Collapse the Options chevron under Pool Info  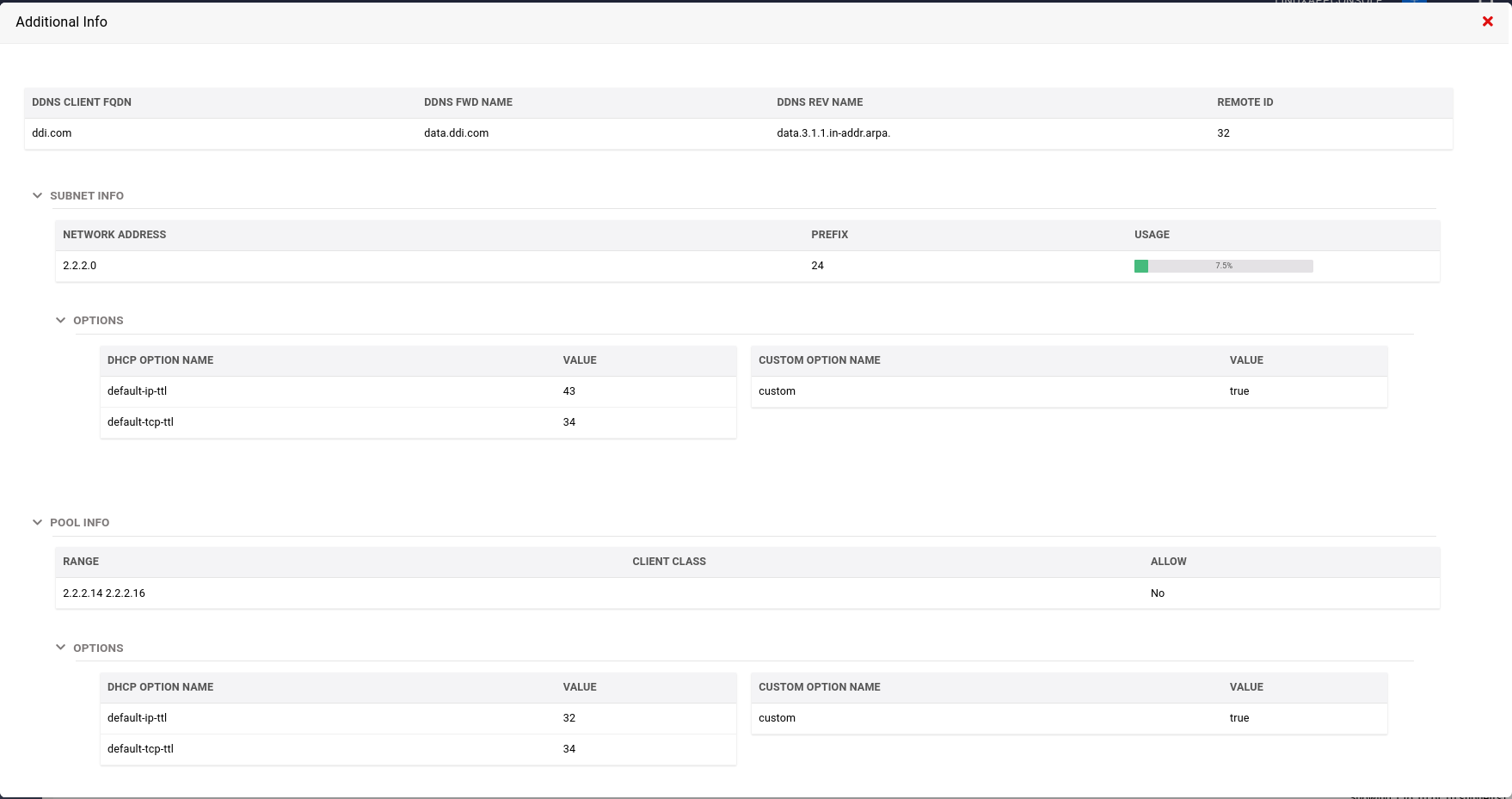click(60, 648)
